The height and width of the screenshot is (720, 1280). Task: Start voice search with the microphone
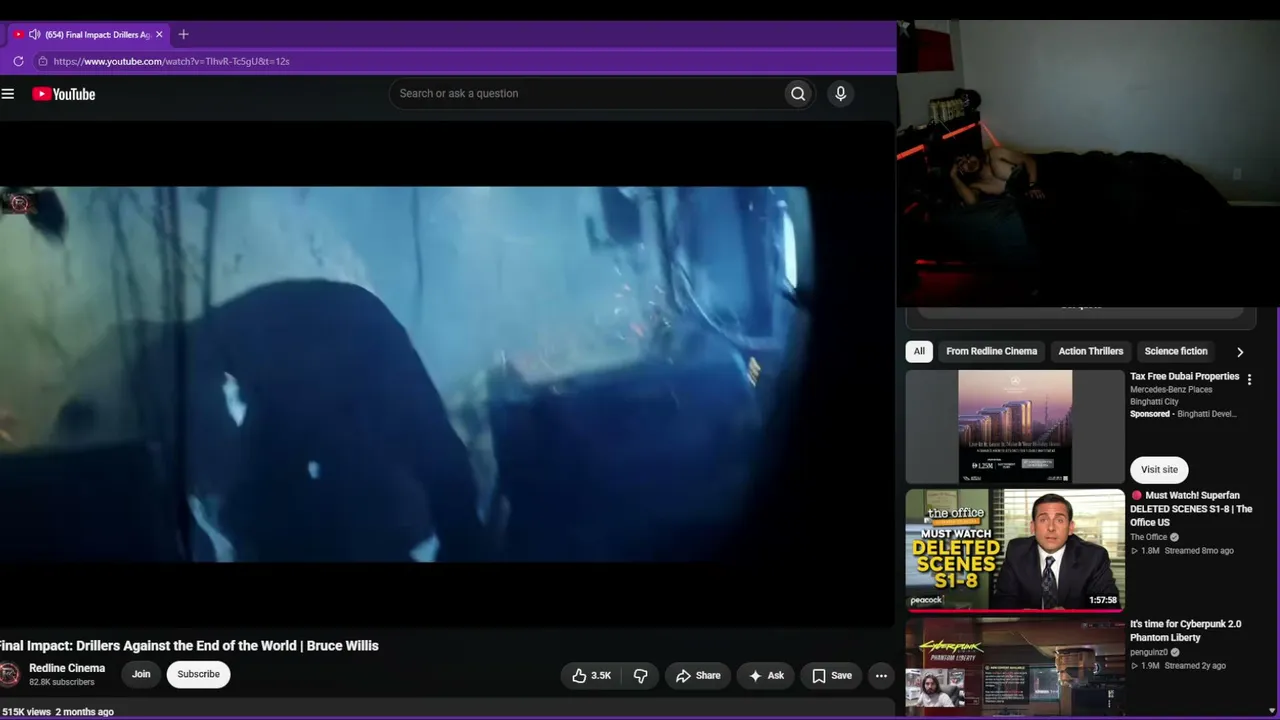click(840, 94)
